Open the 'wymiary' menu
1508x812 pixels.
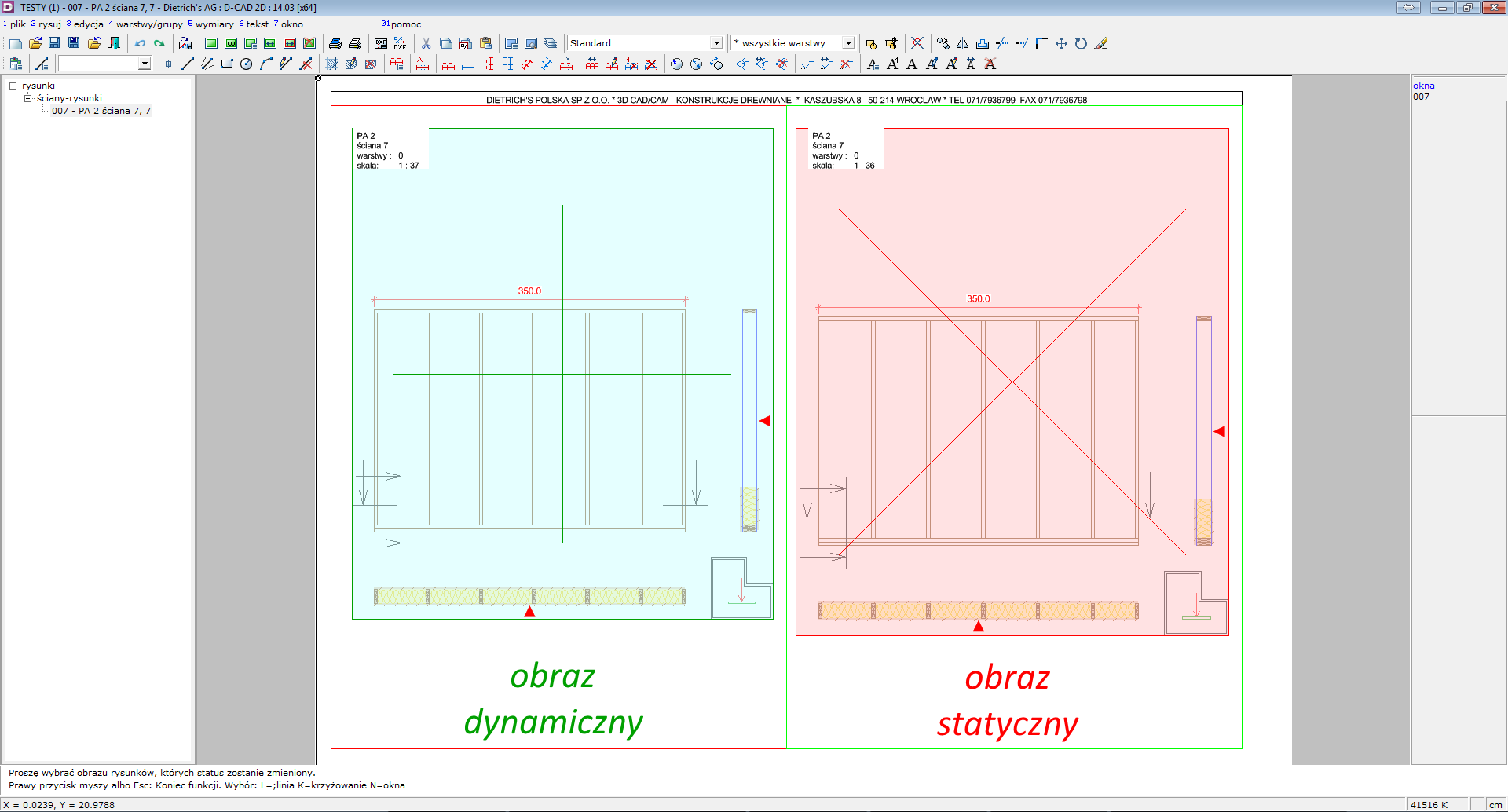(x=214, y=24)
